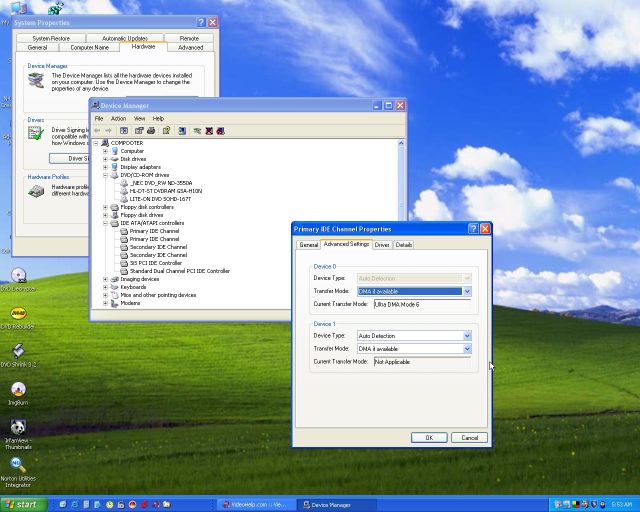The height and width of the screenshot is (512, 640).
Task: Expand the Floppy disk controllers node
Action: pyautogui.click(x=105, y=207)
